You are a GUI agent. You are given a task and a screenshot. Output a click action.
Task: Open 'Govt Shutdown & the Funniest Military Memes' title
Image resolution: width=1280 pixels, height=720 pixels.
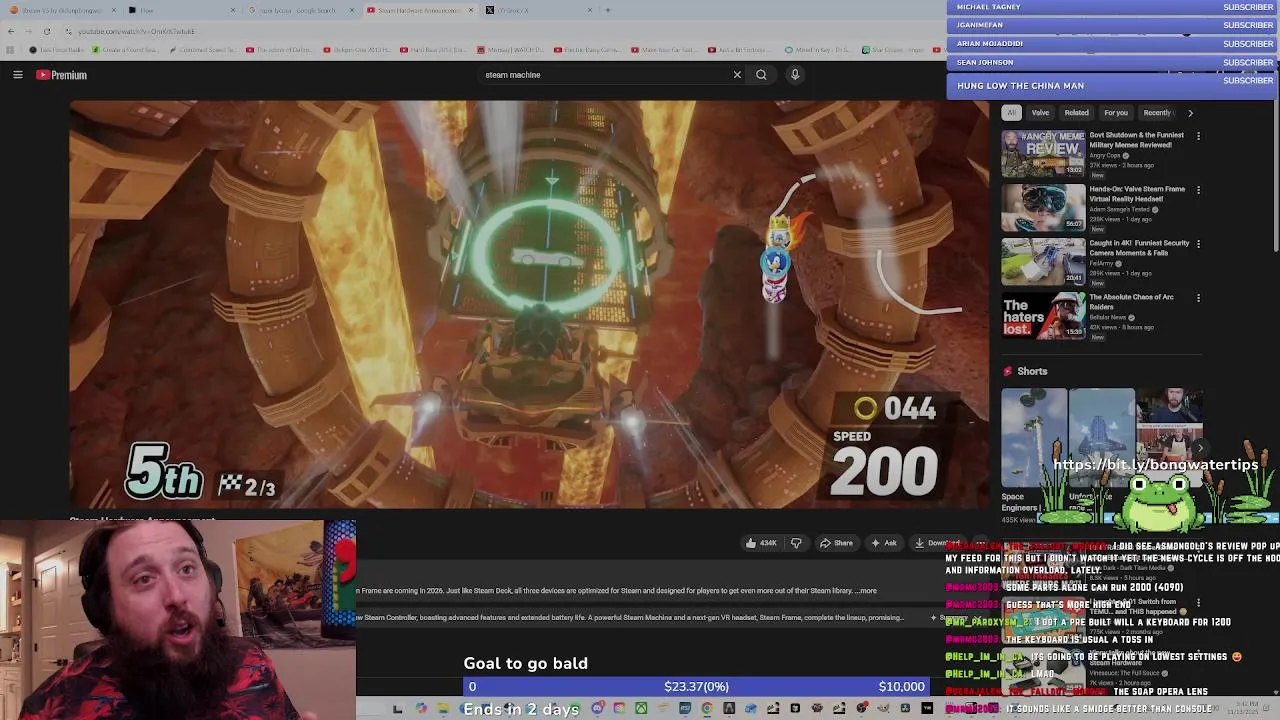(x=1137, y=140)
